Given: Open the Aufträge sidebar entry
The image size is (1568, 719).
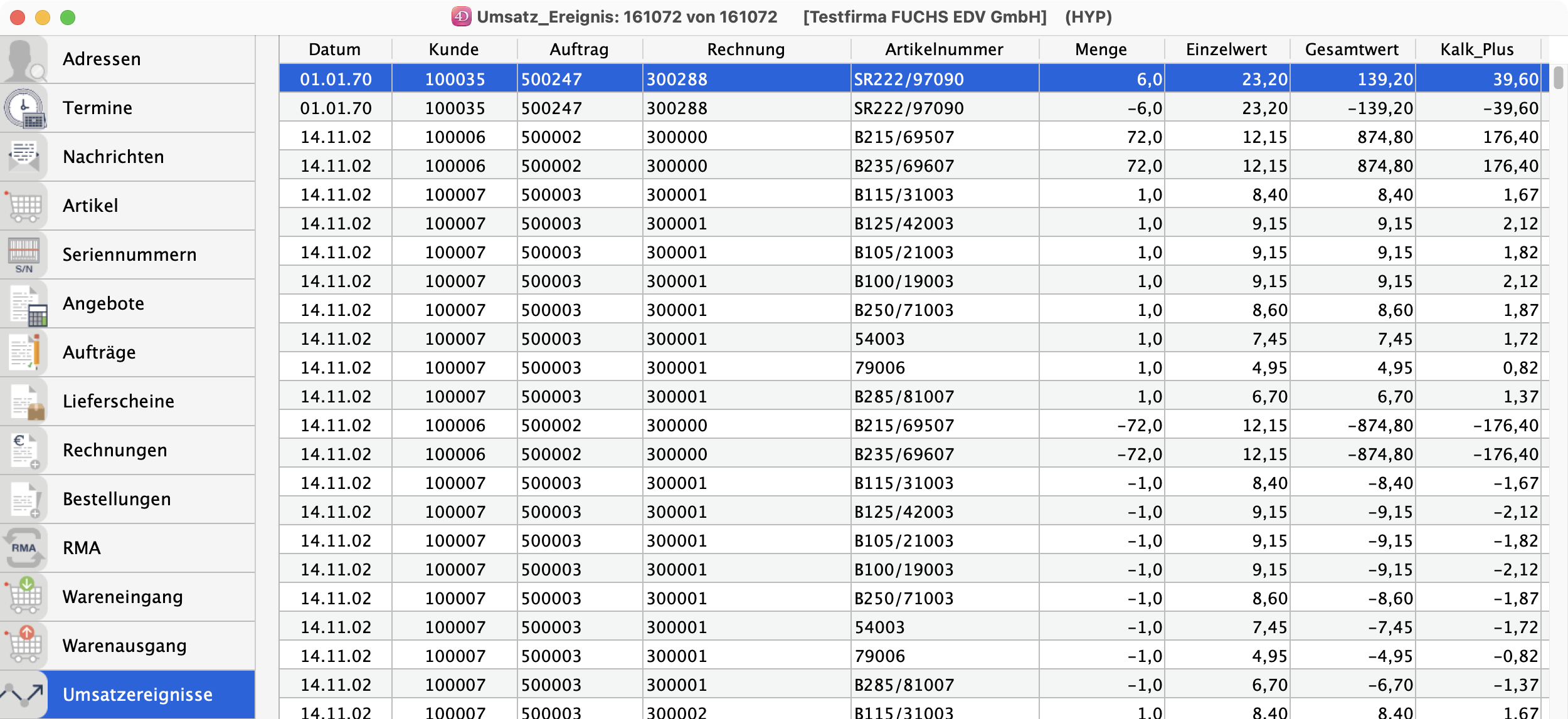Looking at the screenshot, I should point(99,352).
